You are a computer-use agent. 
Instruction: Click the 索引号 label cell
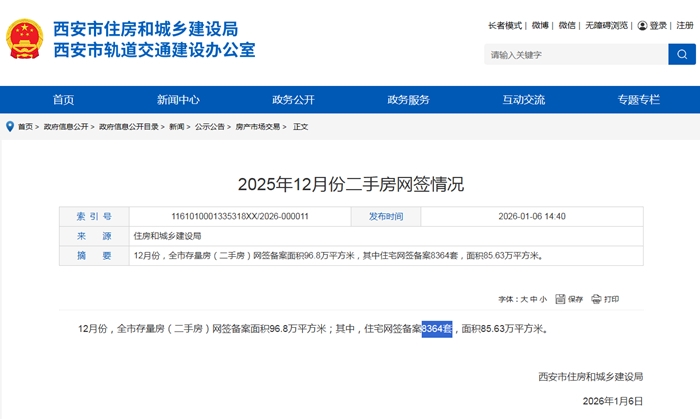tap(94, 216)
